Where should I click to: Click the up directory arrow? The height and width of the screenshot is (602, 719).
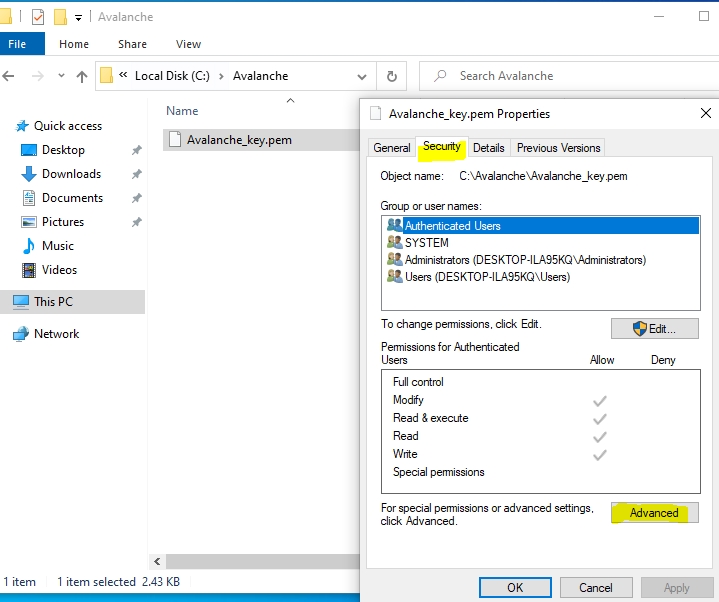coord(82,76)
